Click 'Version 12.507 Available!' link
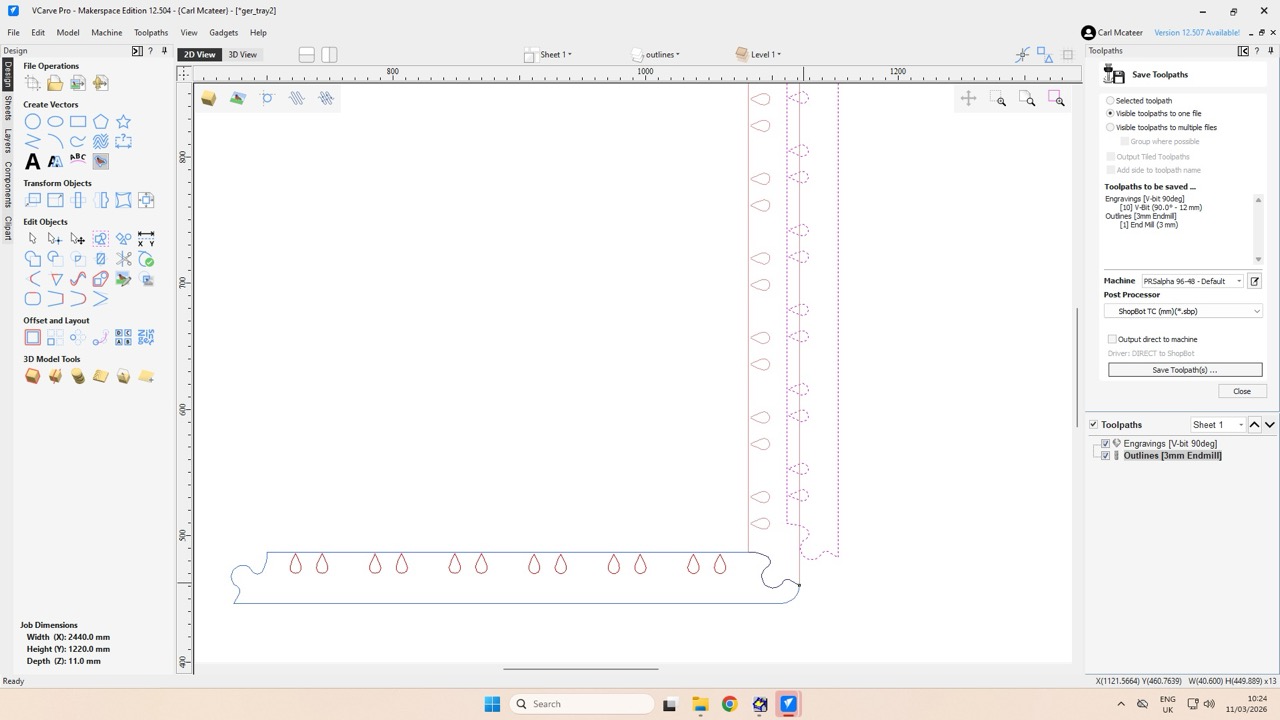 click(1197, 33)
